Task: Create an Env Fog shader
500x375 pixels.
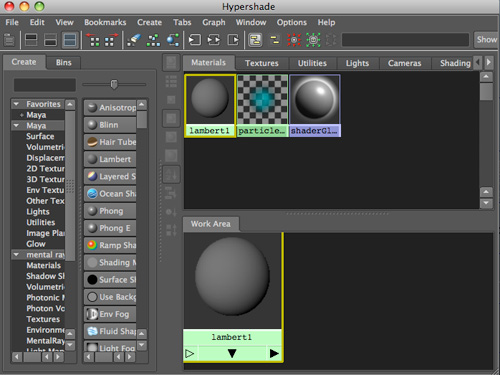Action: coord(110,314)
